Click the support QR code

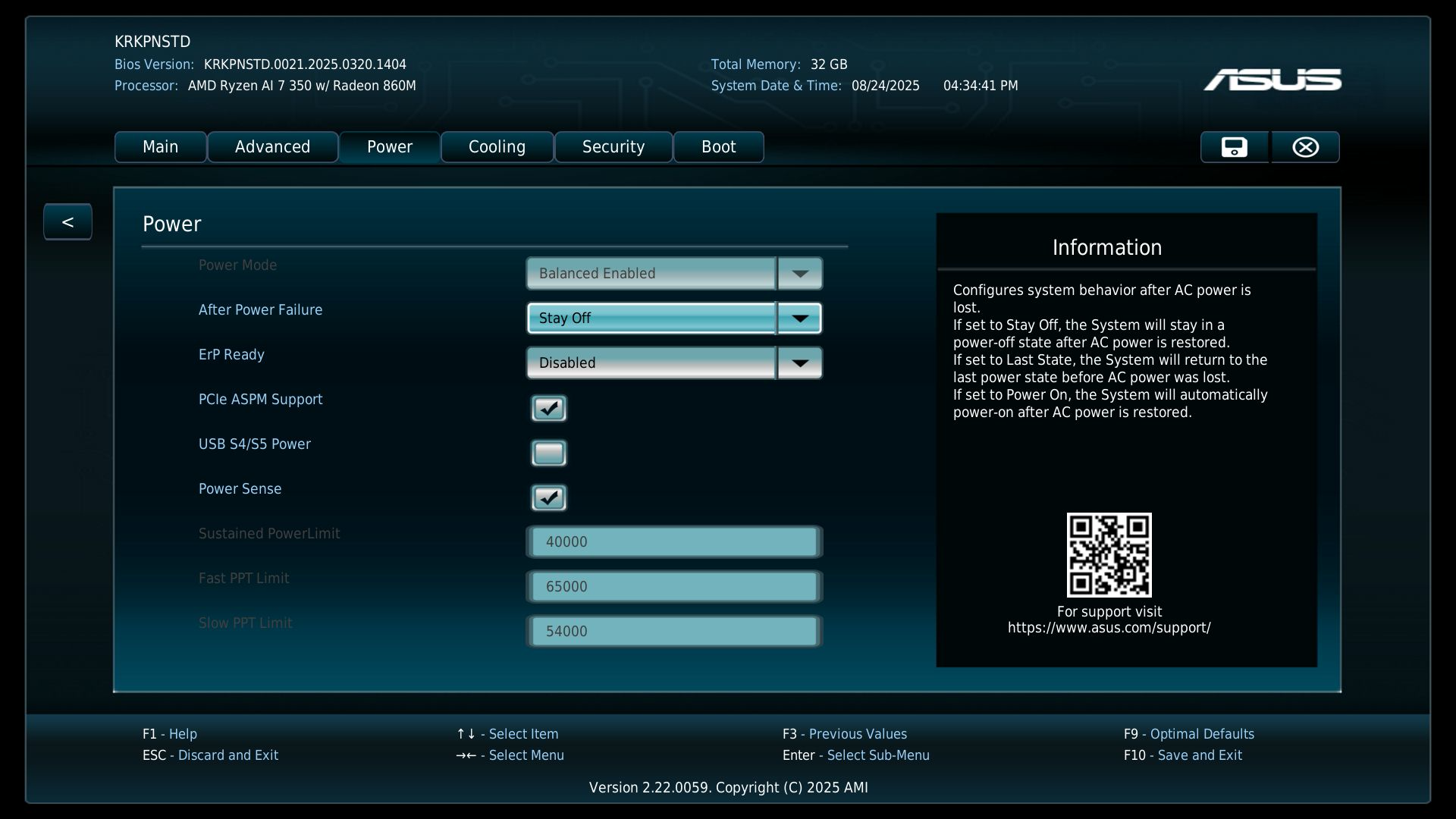click(x=1109, y=554)
